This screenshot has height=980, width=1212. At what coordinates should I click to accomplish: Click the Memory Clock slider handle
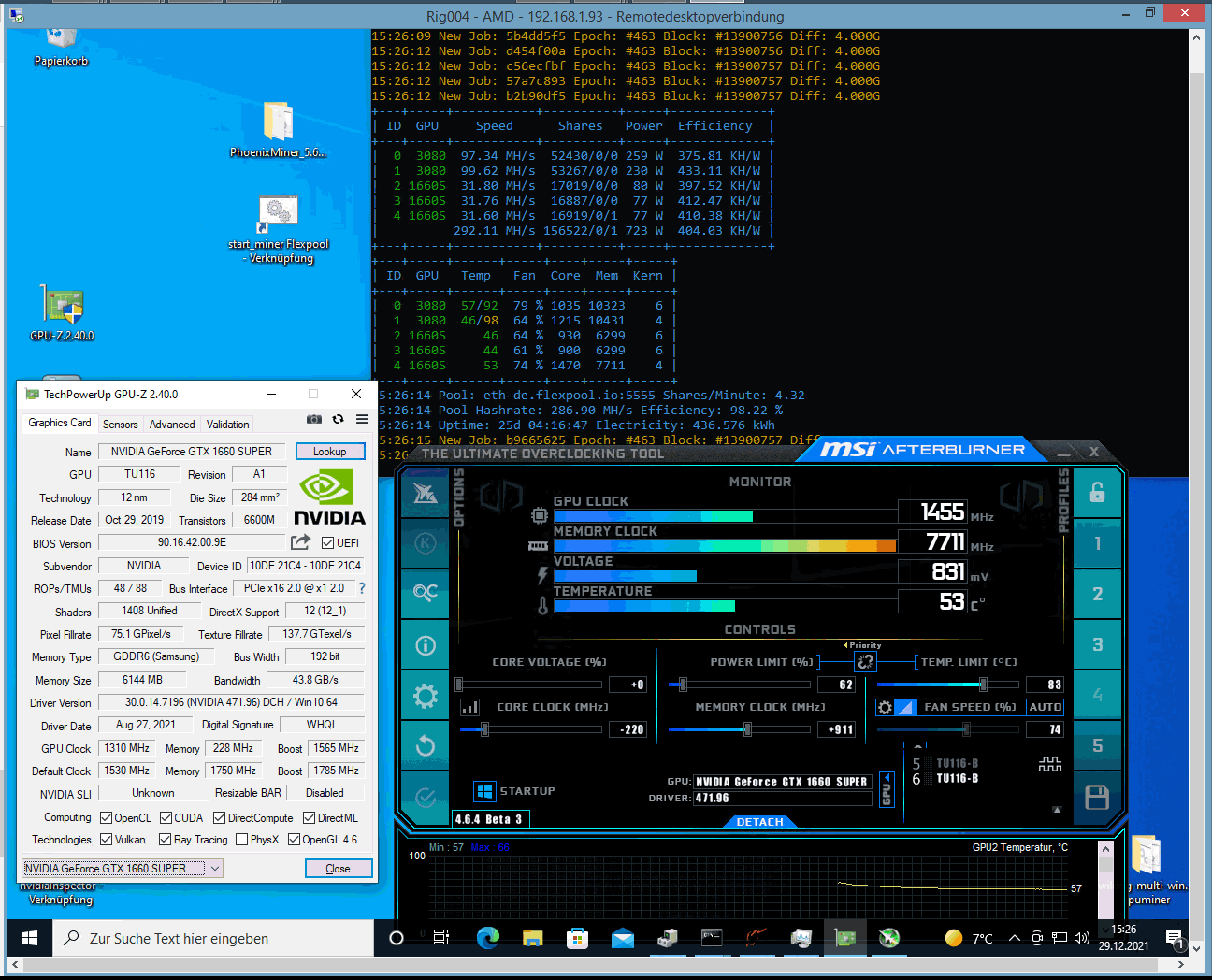[747, 729]
